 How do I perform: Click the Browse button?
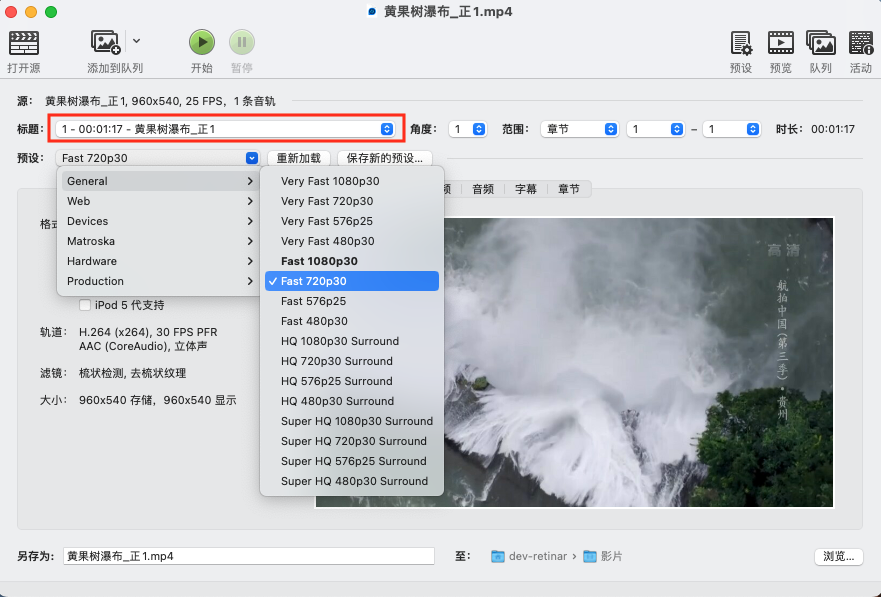point(838,556)
